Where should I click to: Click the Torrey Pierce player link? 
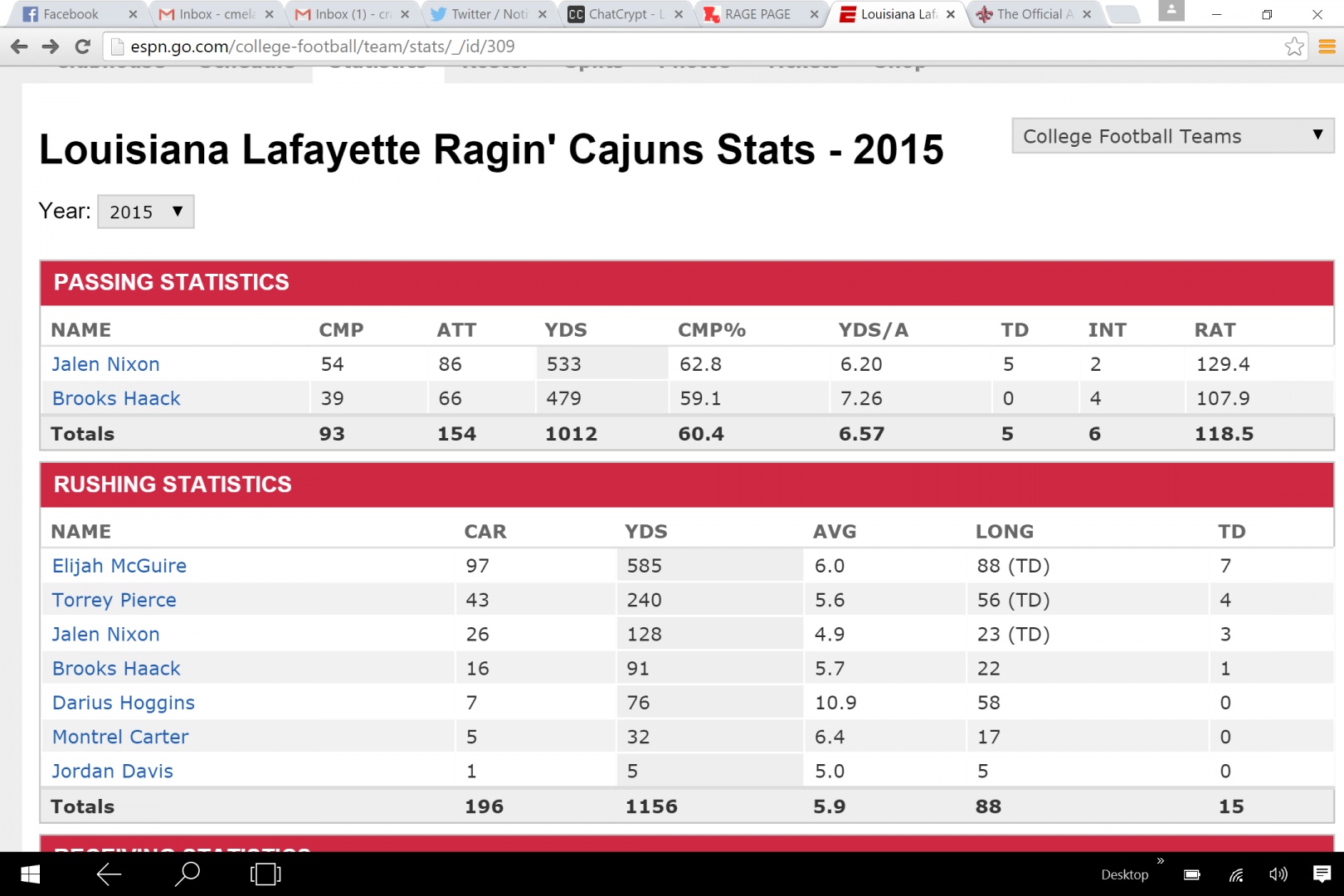coord(114,600)
